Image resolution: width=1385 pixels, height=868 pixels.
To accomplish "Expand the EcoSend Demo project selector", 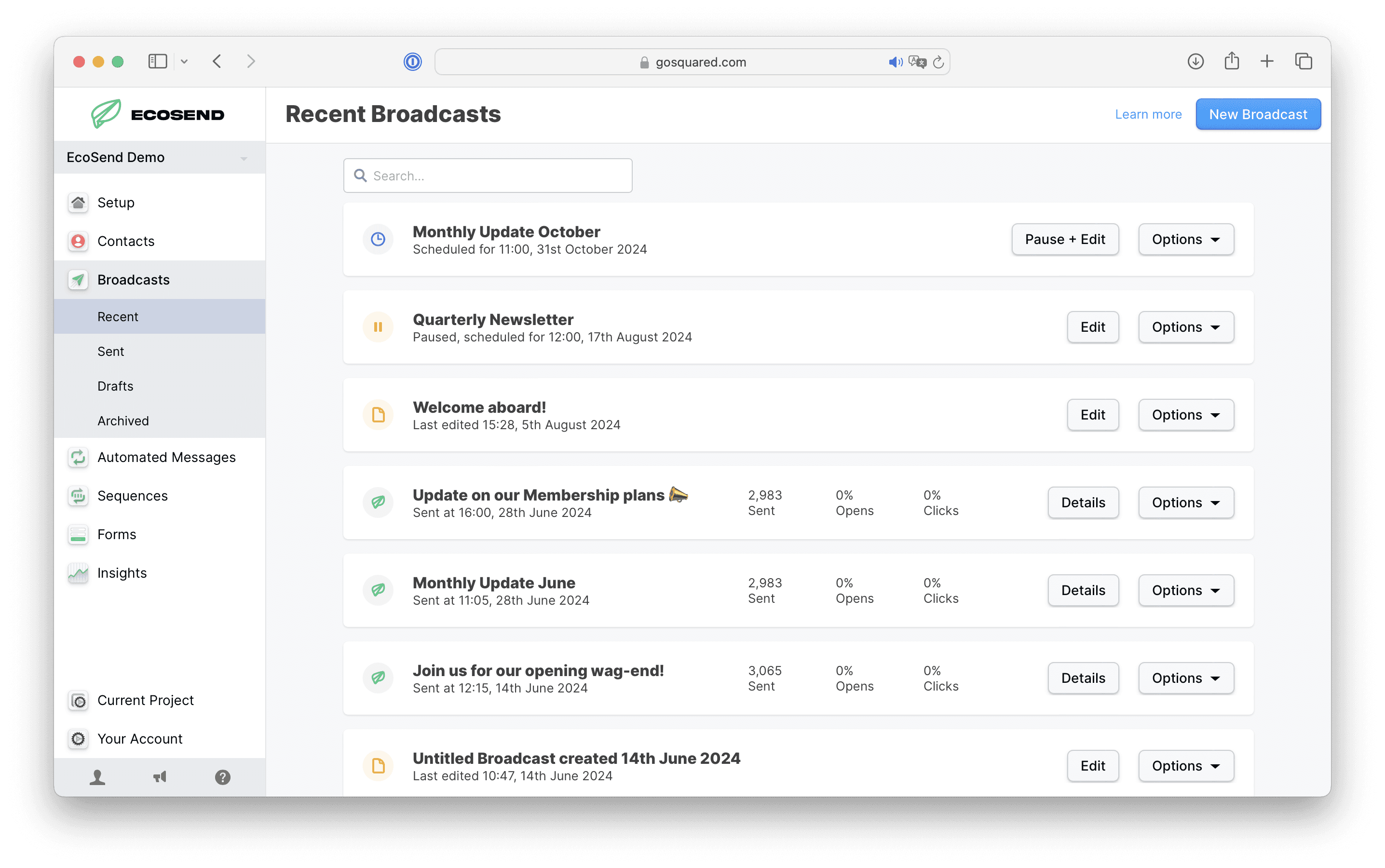I will 160,157.
